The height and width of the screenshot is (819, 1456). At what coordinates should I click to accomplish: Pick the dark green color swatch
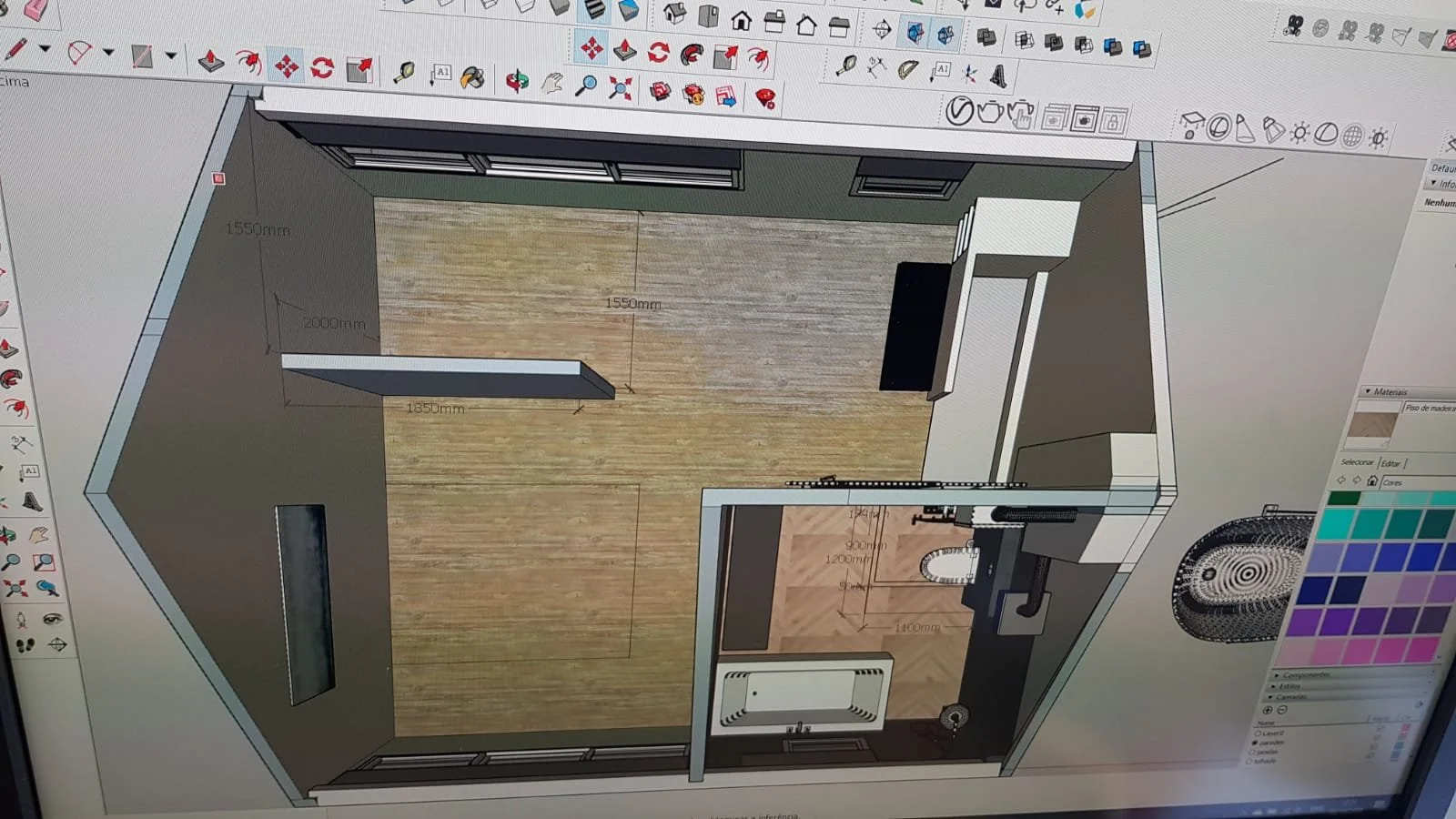[x=1343, y=498]
